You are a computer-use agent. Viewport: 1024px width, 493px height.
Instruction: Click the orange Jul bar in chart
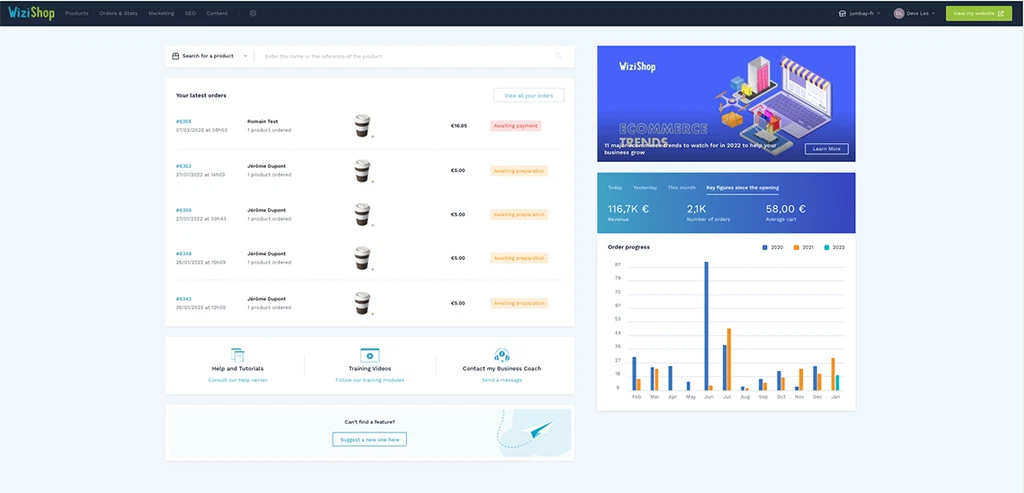(x=729, y=359)
